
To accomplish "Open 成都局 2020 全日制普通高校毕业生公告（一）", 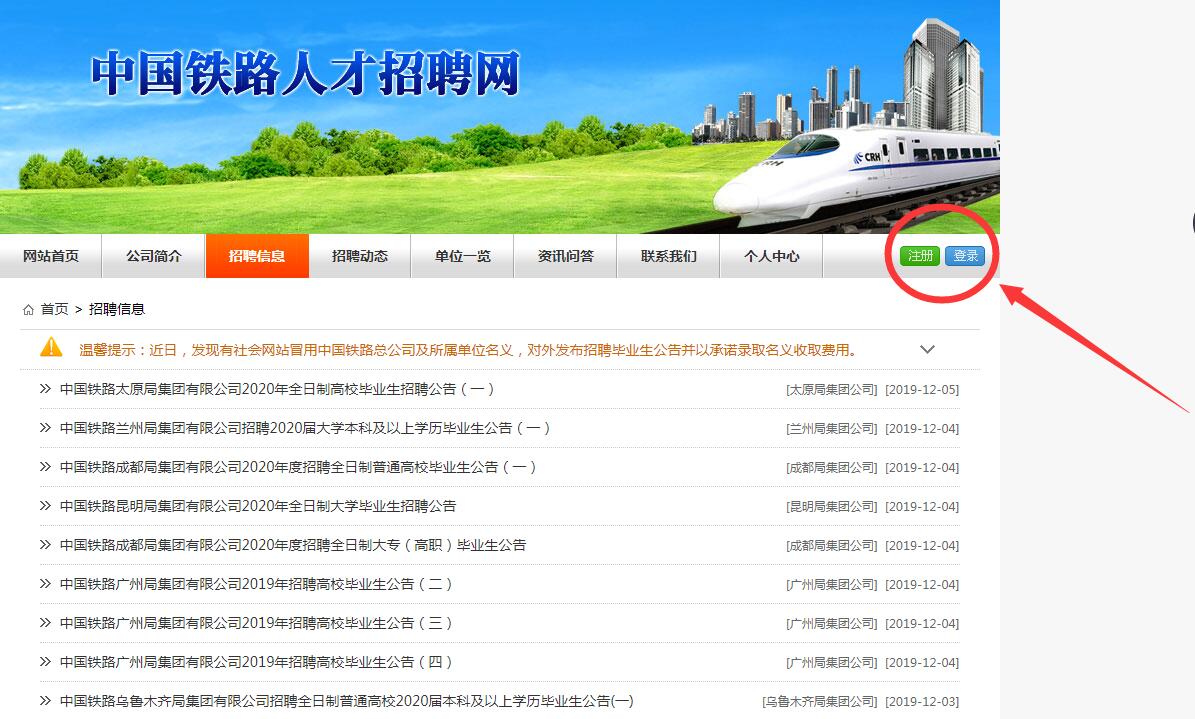I will [x=298, y=467].
